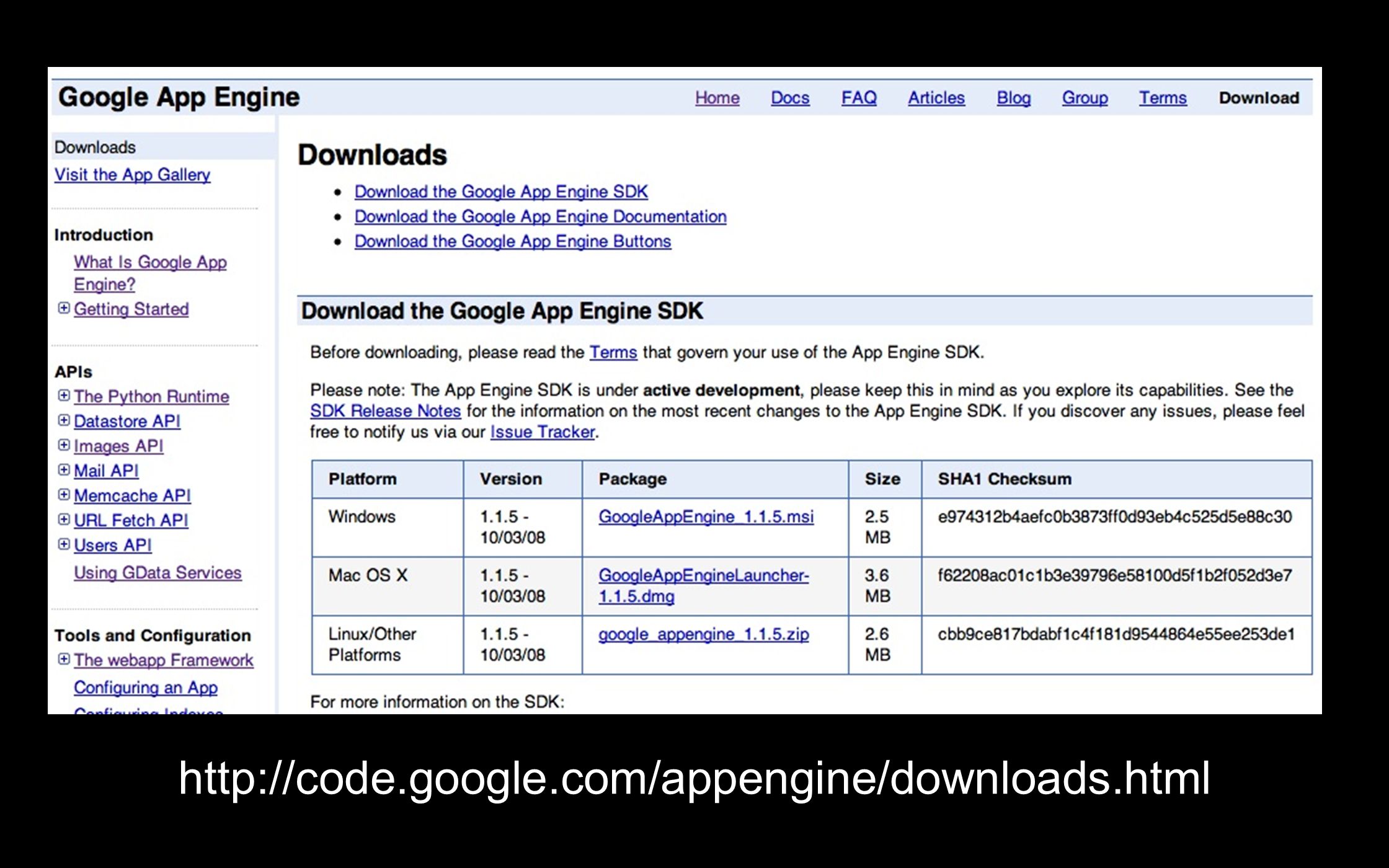Open the Blog navigation link

coord(1014,98)
